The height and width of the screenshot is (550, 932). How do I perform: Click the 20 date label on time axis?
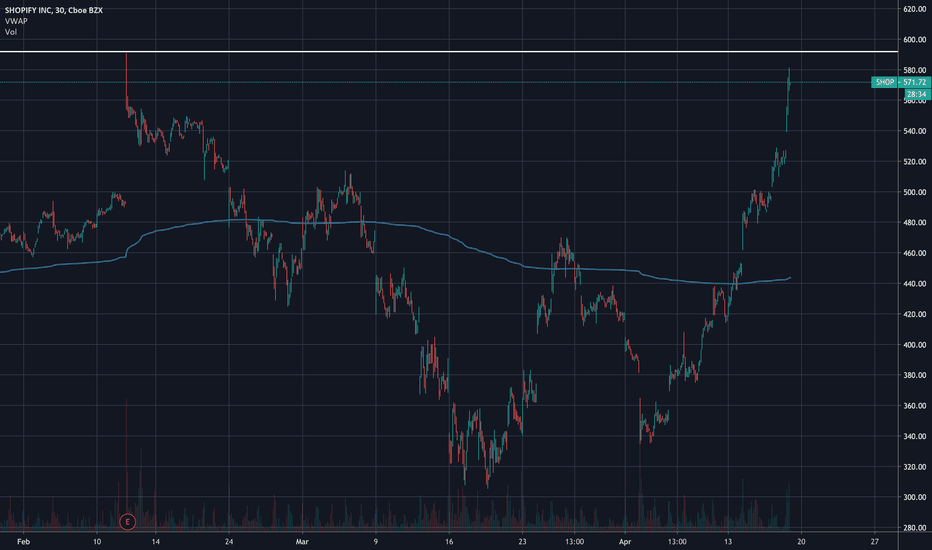(x=801, y=541)
